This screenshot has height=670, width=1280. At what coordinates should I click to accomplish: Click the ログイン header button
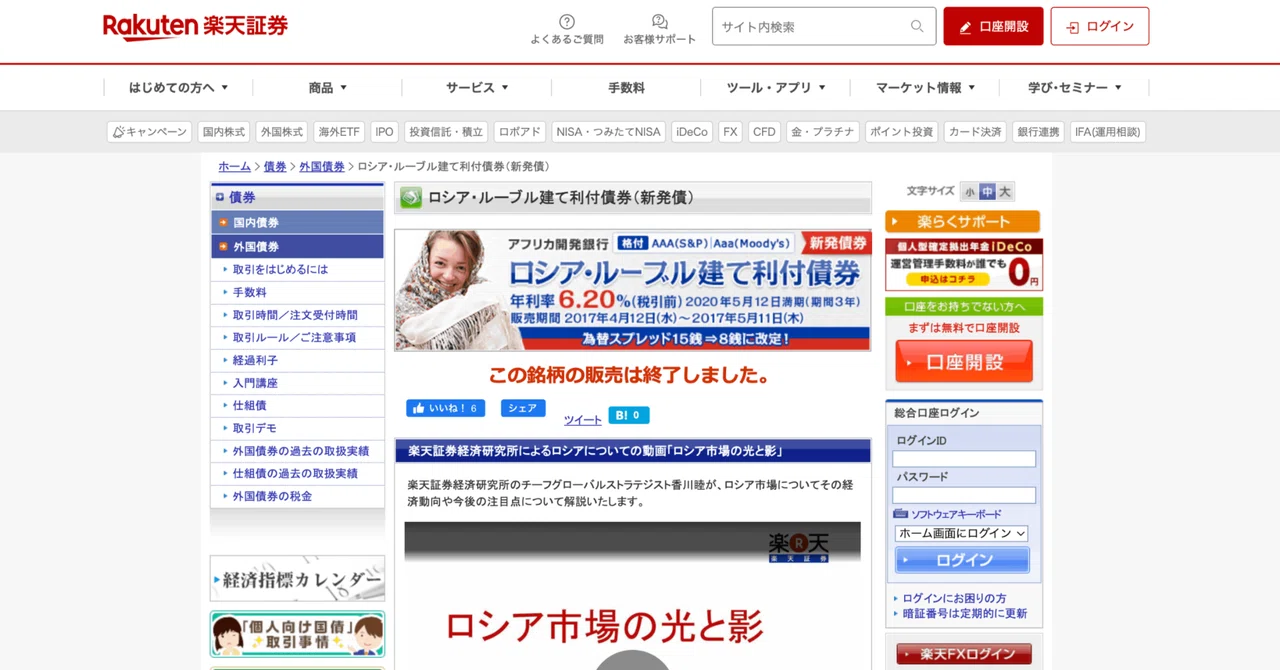1099,27
